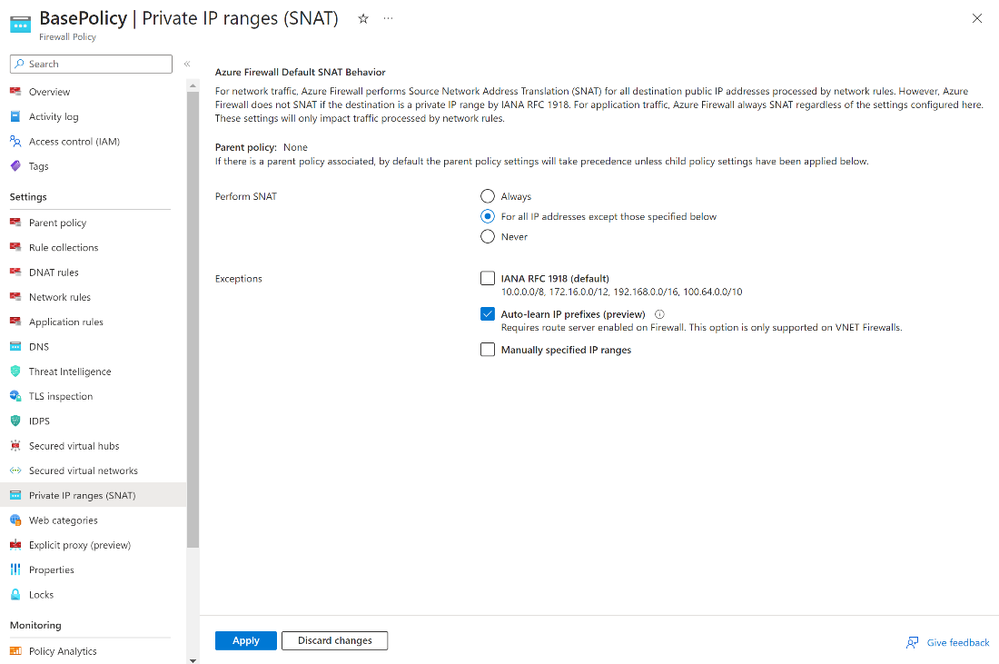Open the more options ellipsis in header
Image resolution: width=999 pixels, height=664 pixels.
[388, 18]
